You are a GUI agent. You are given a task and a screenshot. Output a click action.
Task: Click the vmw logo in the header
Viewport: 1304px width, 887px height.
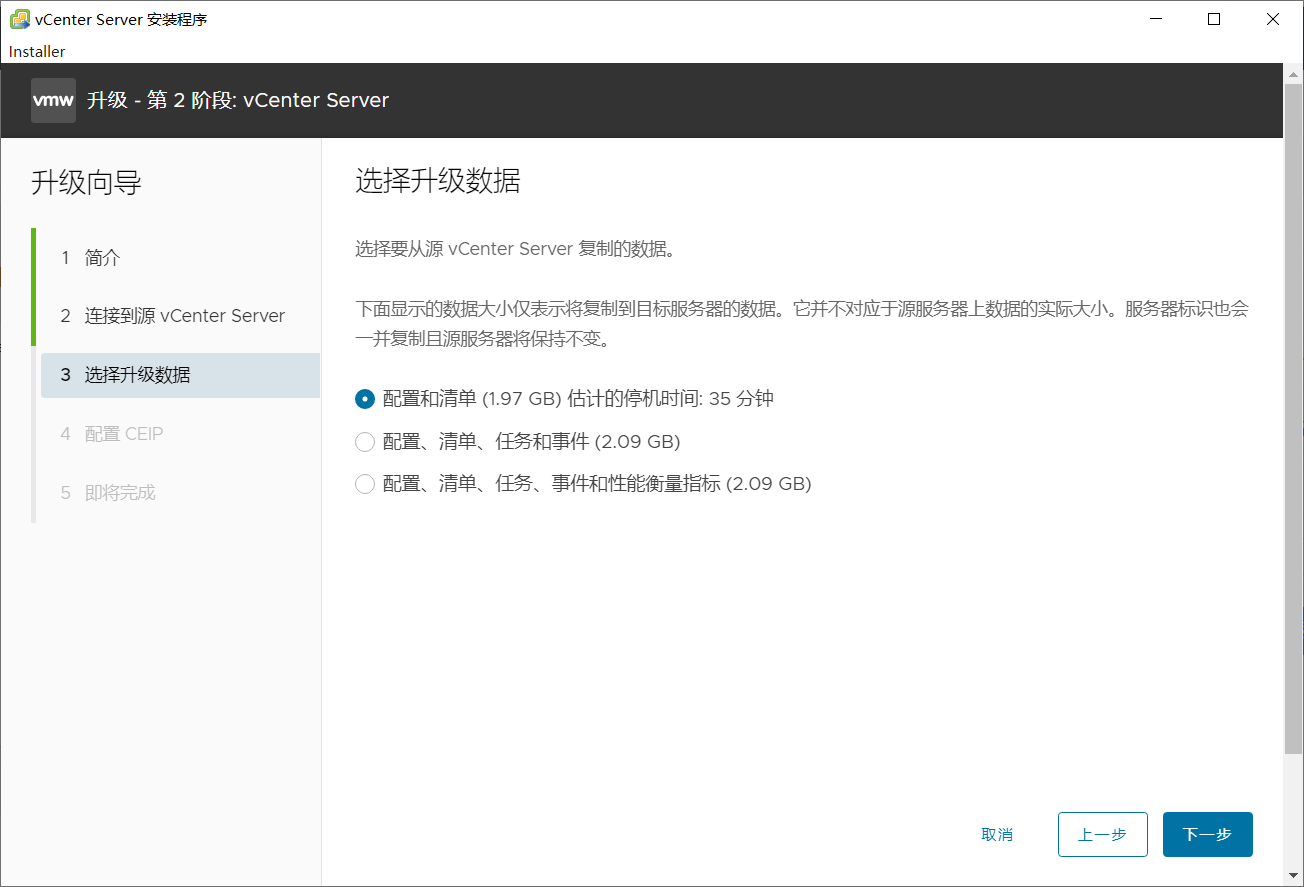coord(53,100)
